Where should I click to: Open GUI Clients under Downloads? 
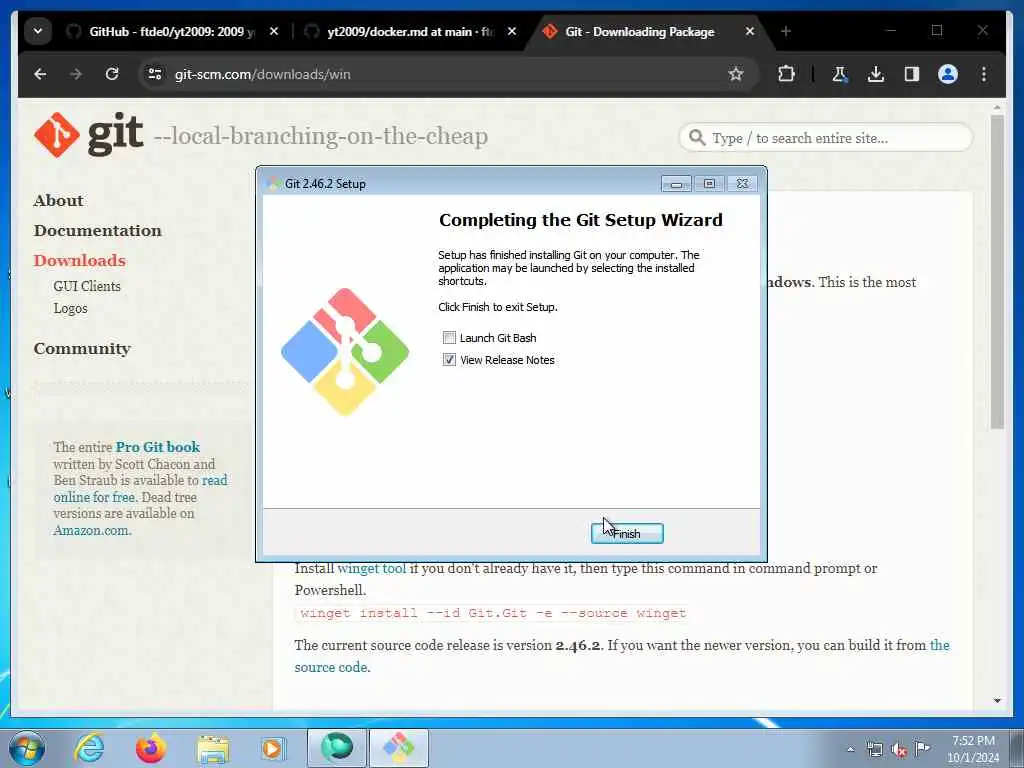pos(87,286)
